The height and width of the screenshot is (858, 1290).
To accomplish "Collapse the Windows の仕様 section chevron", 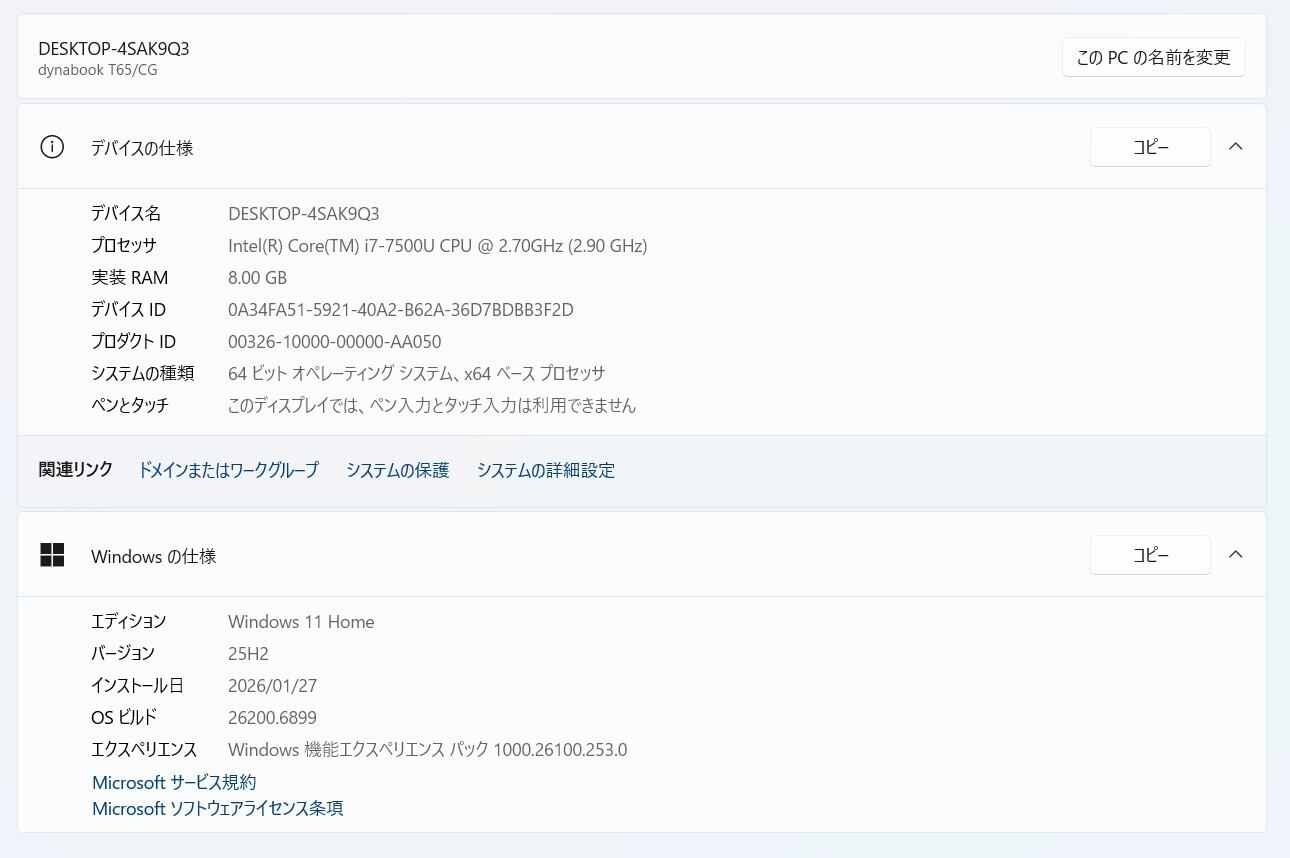I will tap(1236, 555).
